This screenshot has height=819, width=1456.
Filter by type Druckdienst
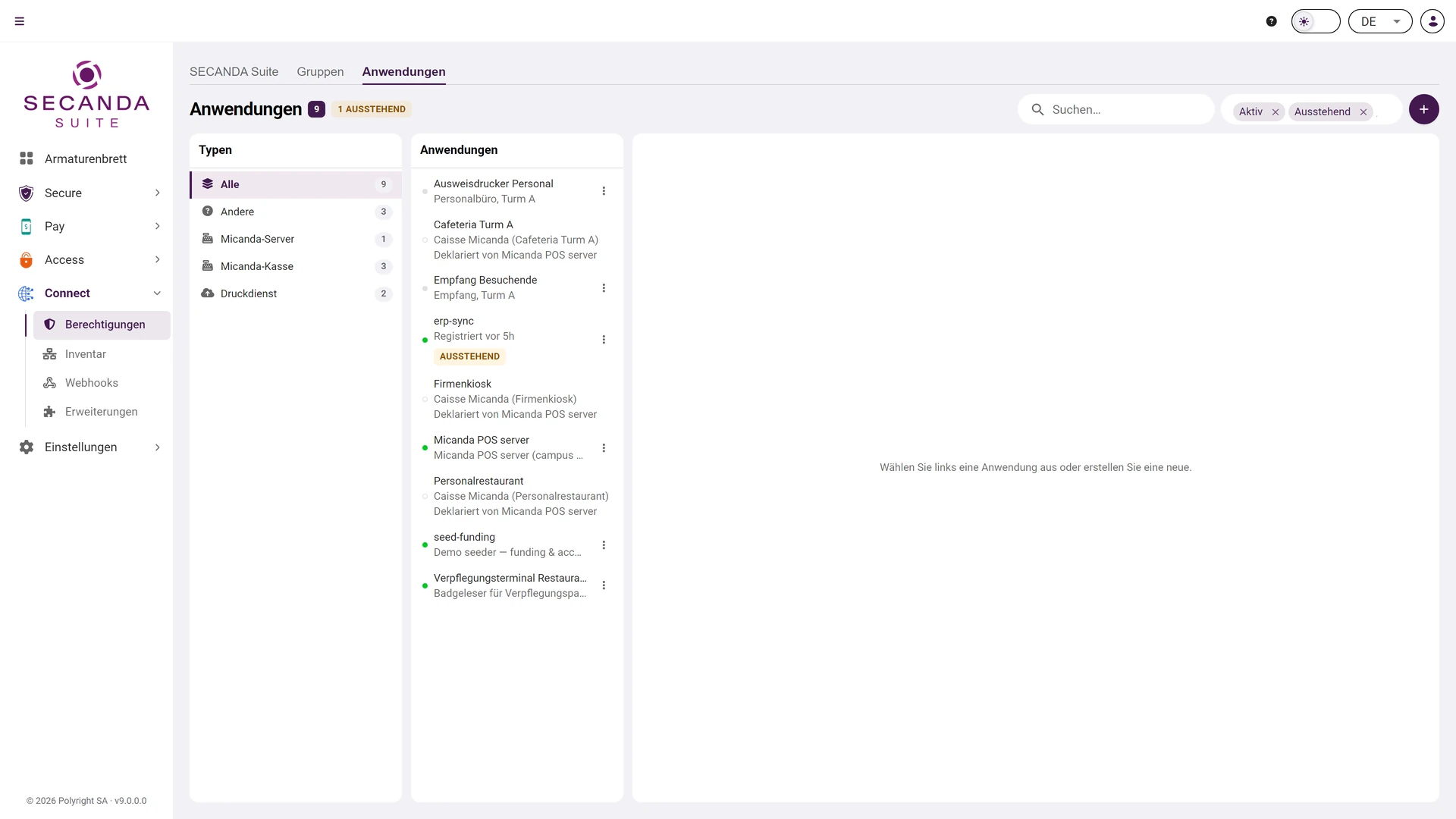[296, 293]
